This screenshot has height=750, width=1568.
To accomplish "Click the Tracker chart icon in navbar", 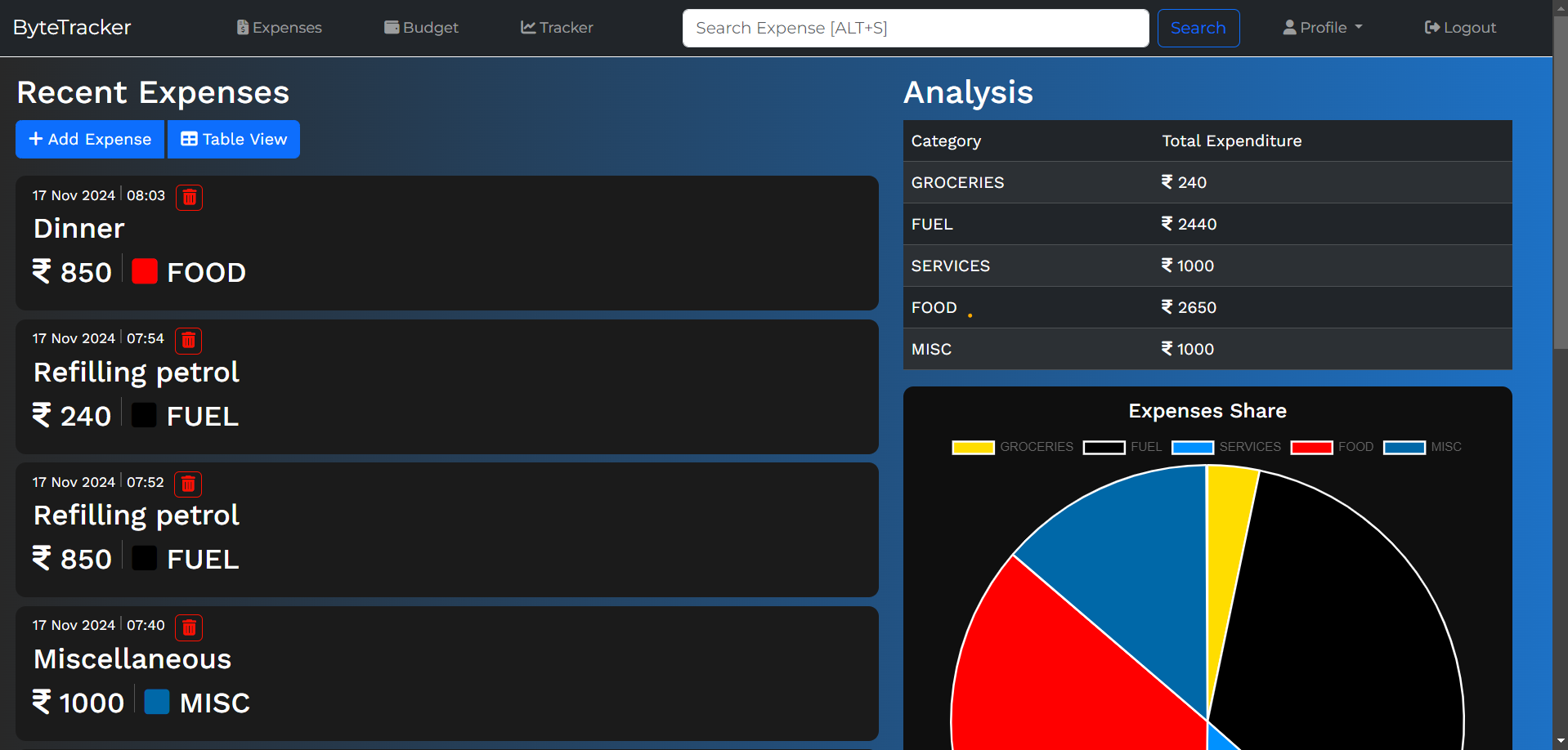I will (x=528, y=28).
